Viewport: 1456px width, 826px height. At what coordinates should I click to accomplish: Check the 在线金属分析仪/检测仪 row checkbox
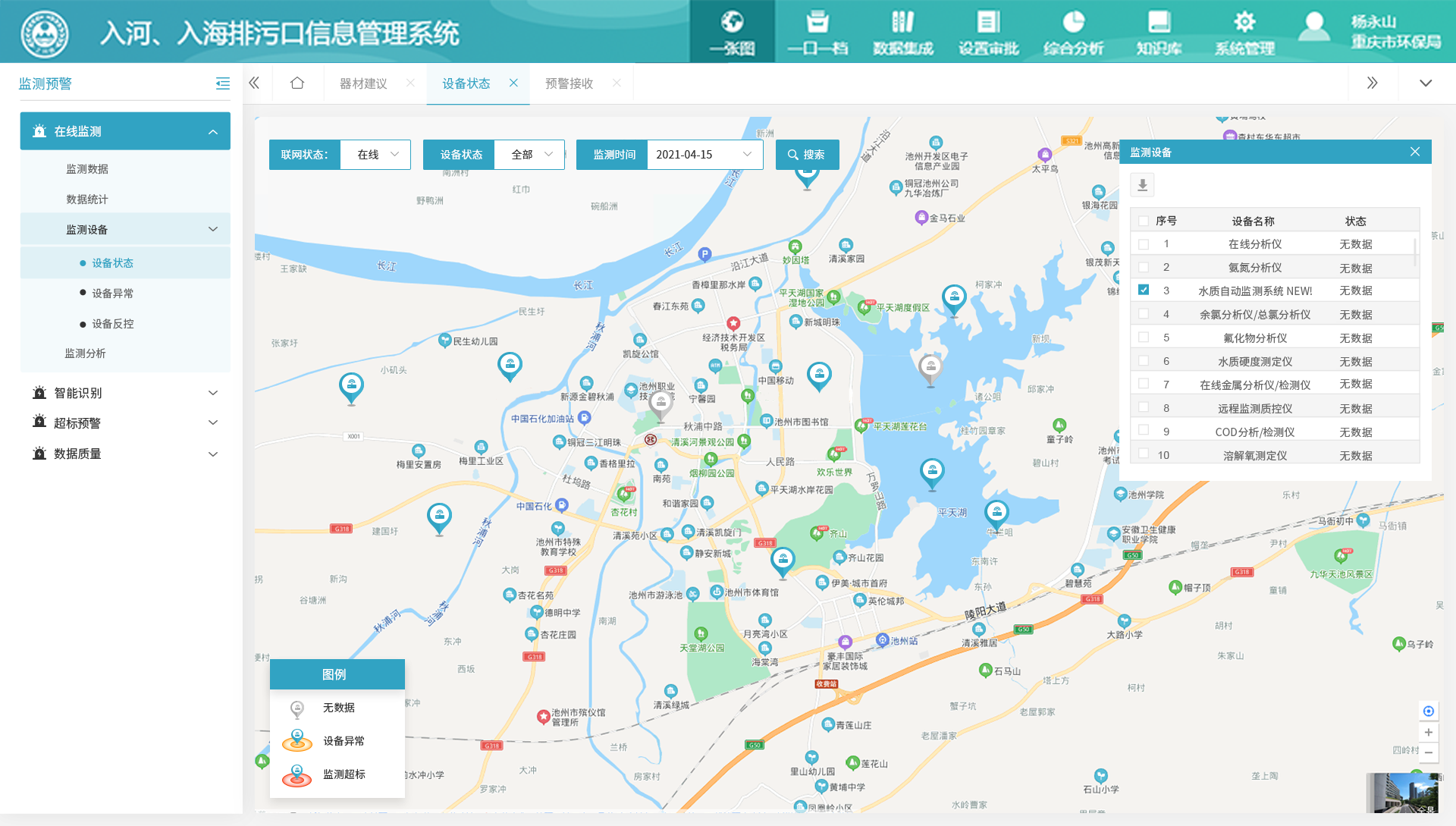(1144, 384)
